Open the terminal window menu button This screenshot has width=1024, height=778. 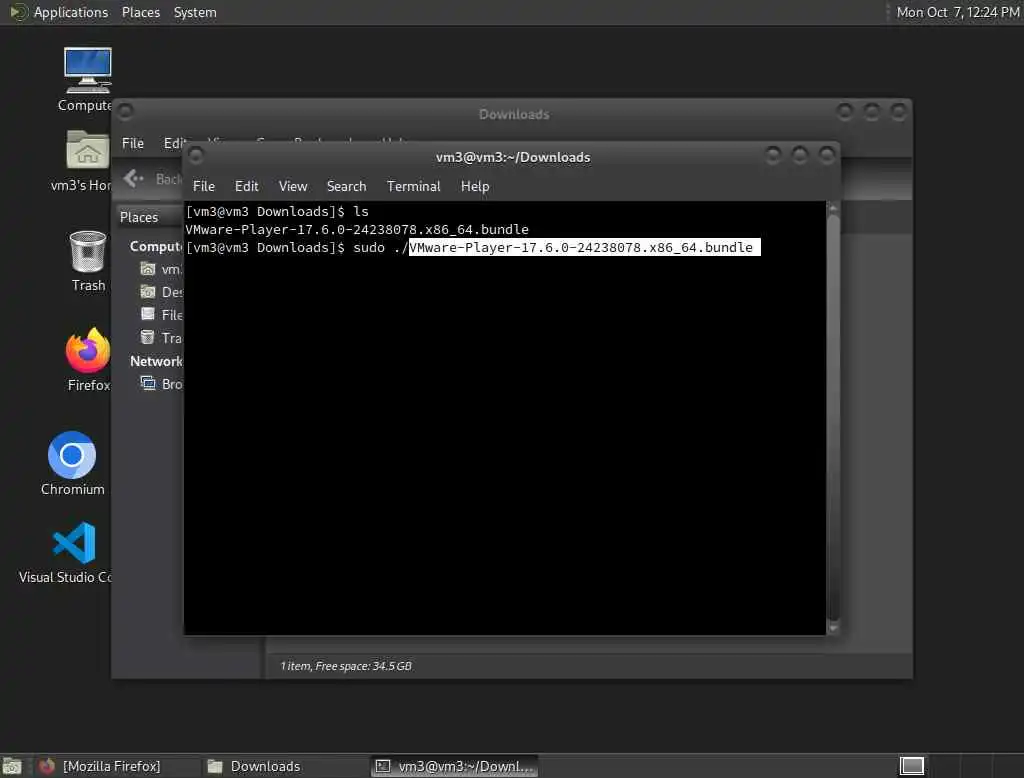pos(195,155)
